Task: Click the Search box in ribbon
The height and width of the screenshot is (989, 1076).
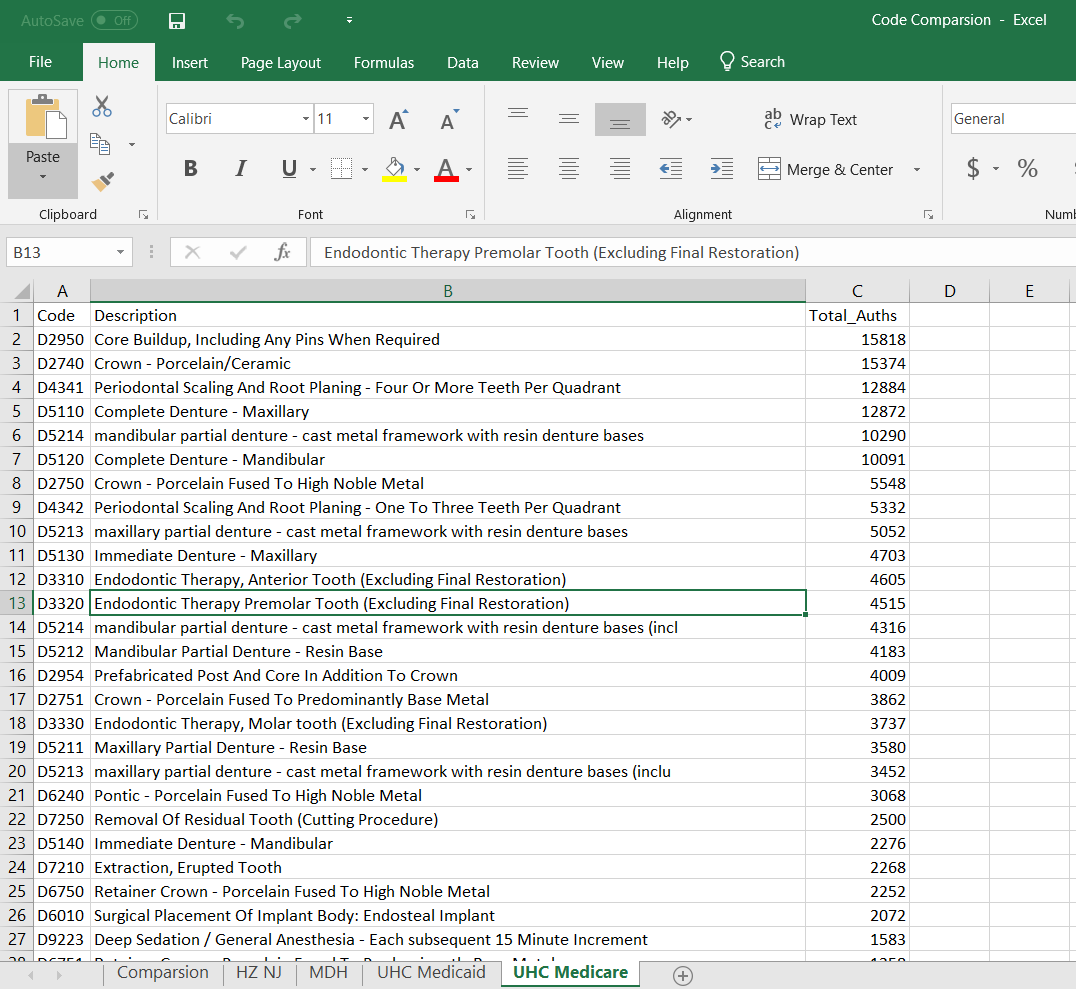Action: point(752,61)
